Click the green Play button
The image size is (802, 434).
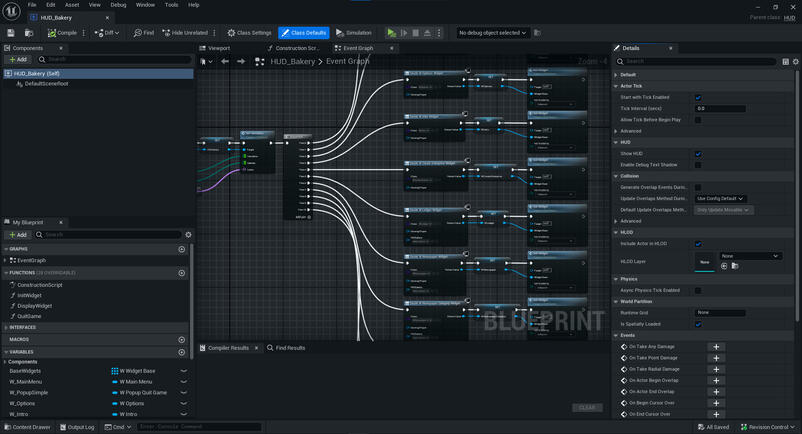pyautogui.click(x=391, y=33)
